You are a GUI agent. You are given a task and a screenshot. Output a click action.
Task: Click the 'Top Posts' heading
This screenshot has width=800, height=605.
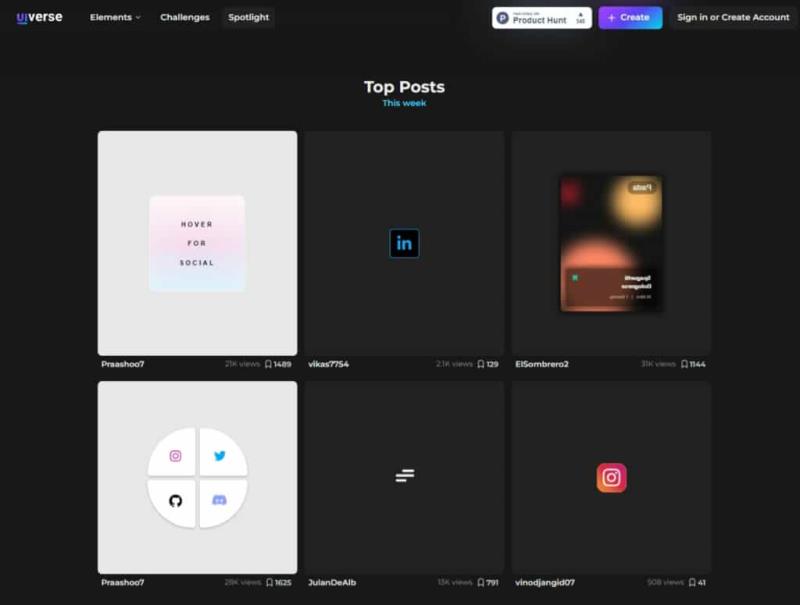pyautogui.click(x=404, y=87)
